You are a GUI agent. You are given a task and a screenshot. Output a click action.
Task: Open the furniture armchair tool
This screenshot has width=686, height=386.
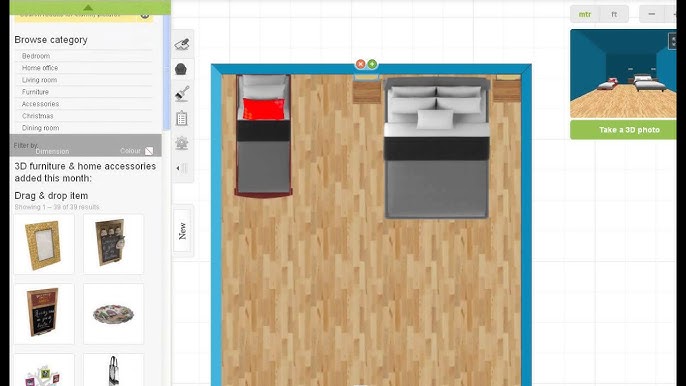tap(181, 69)
